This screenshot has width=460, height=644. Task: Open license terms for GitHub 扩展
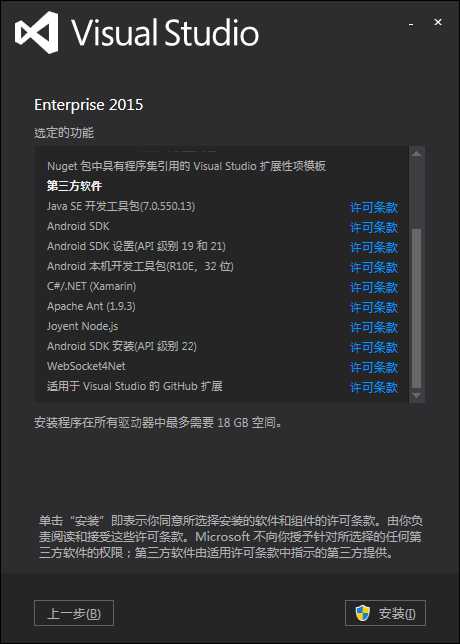[x=374, y=387]
